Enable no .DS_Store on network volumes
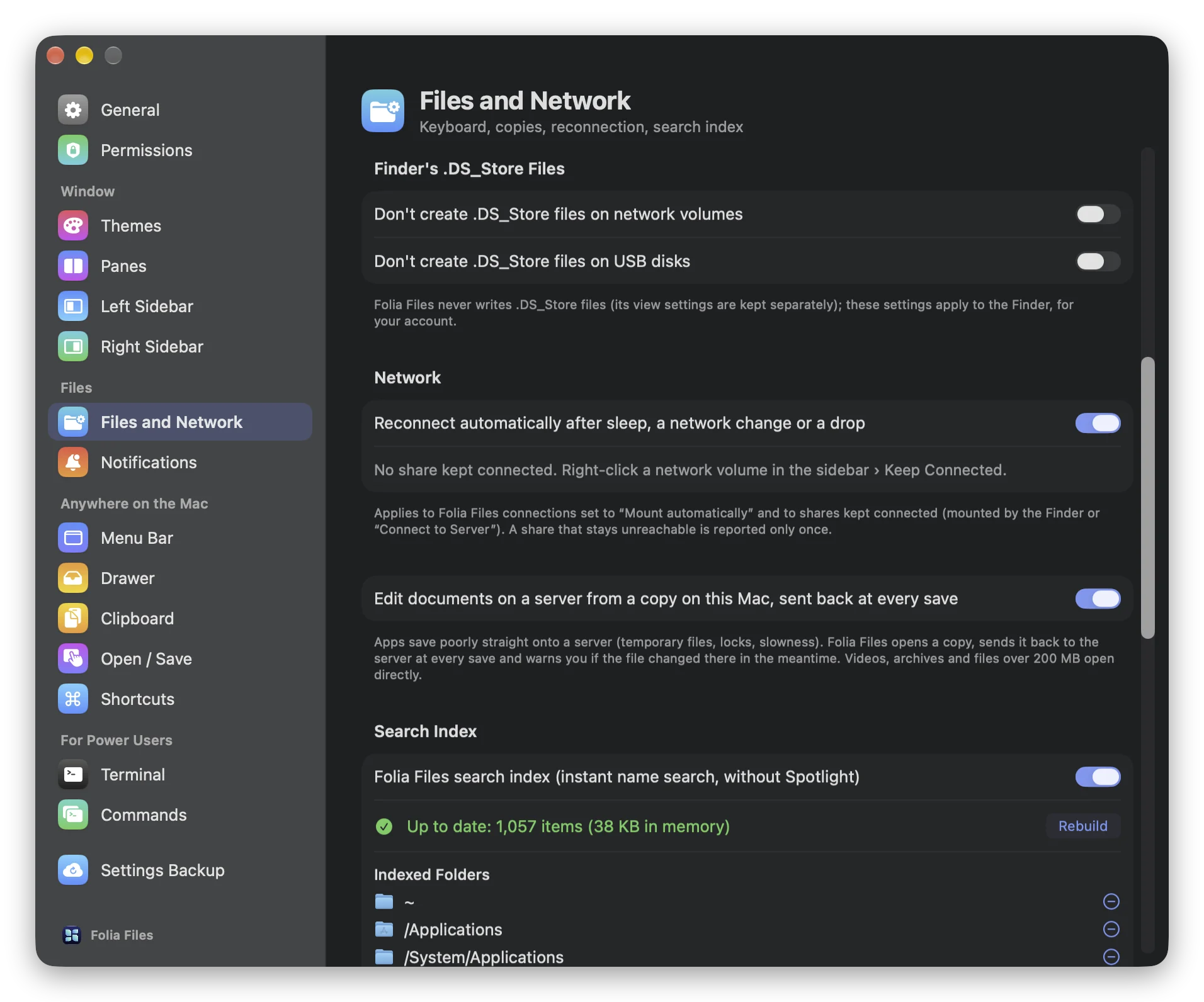 (1098, 215)
